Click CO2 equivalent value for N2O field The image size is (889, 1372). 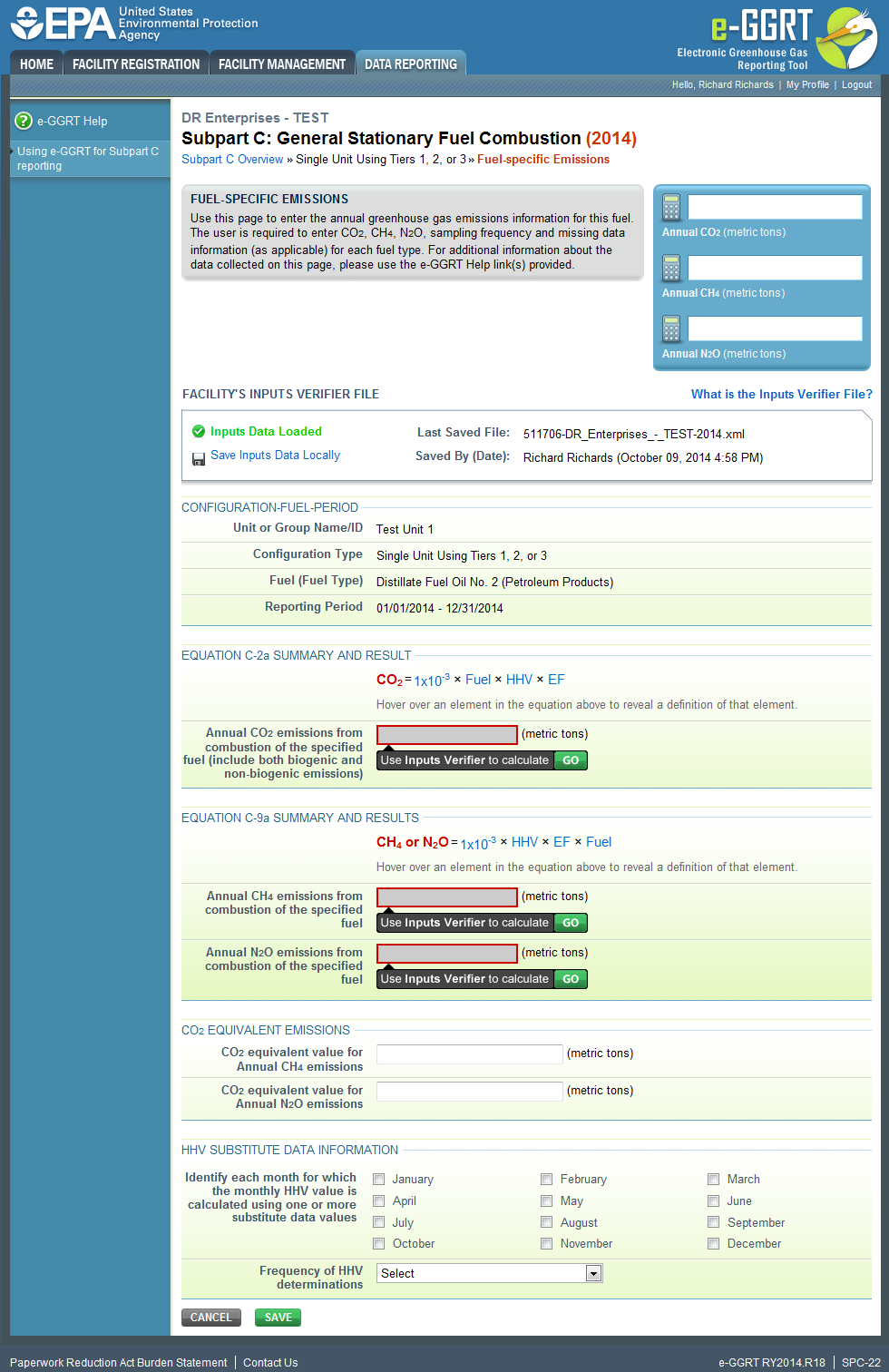pyautogui.click(x=470, y=1092)
